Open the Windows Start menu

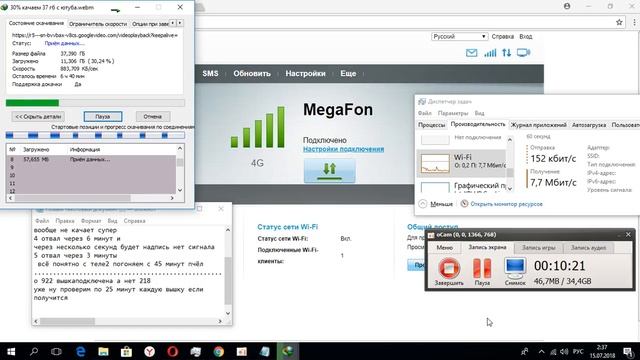click(11, 351)
